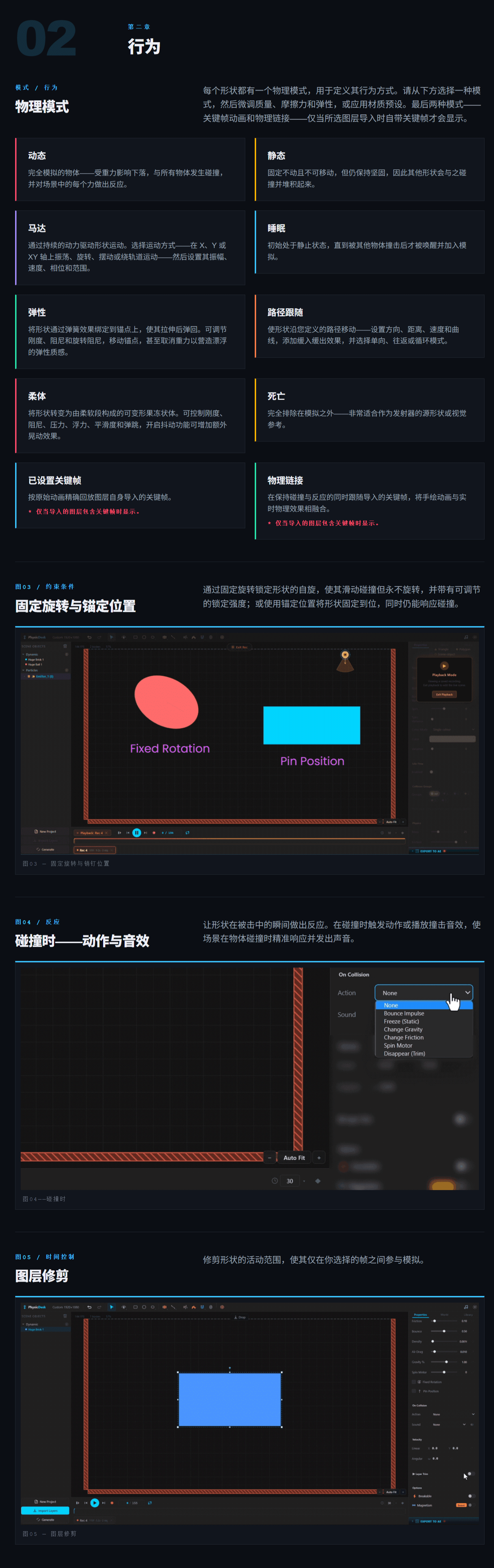Choose Bounce Impulse in the Action list

(x=424, y=1013)
